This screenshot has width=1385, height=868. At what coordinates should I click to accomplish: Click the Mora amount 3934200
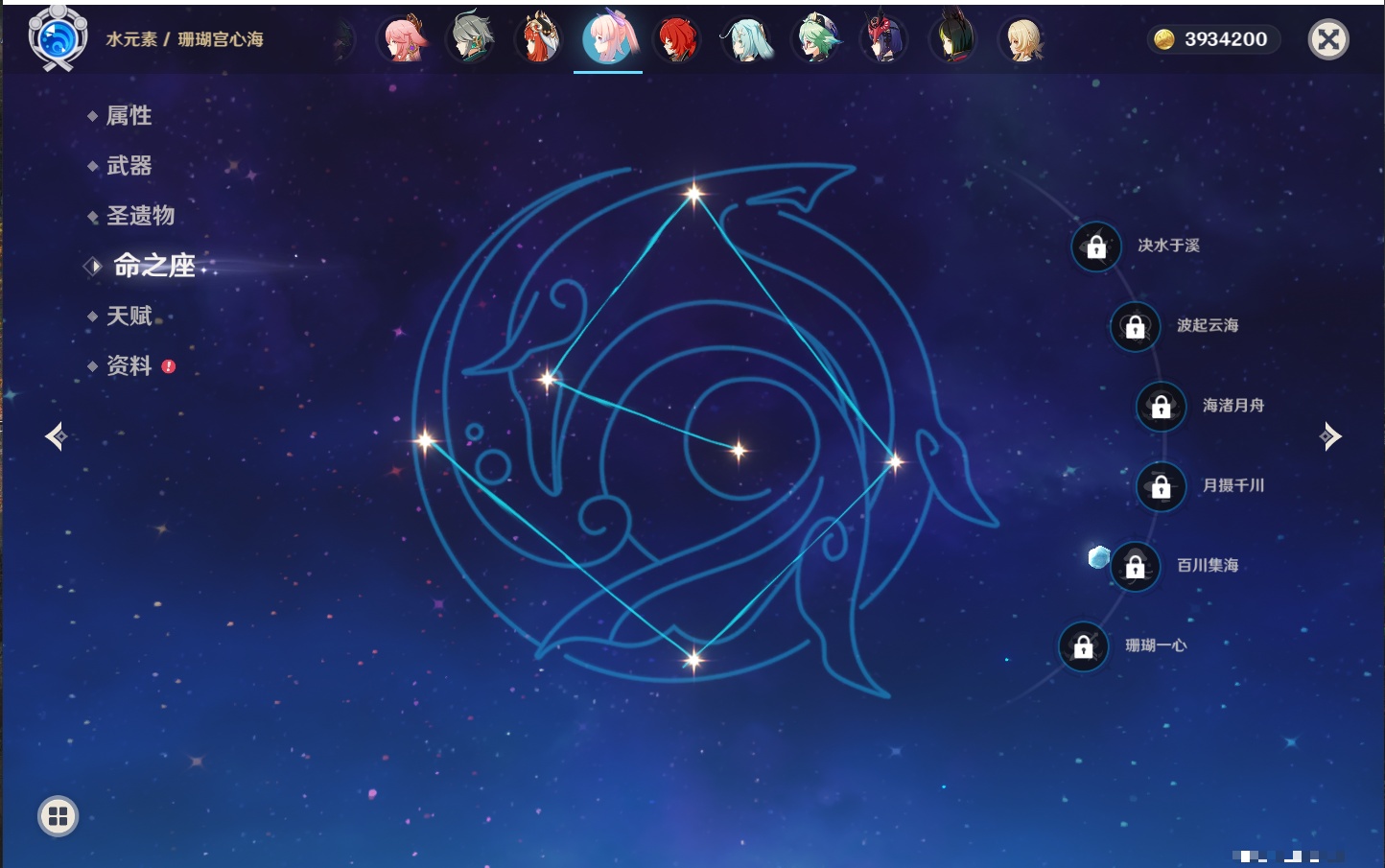pos(1226,39)
